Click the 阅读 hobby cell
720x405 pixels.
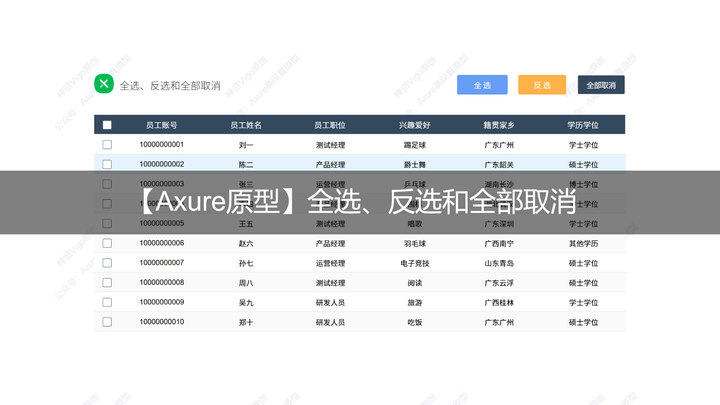415,283
